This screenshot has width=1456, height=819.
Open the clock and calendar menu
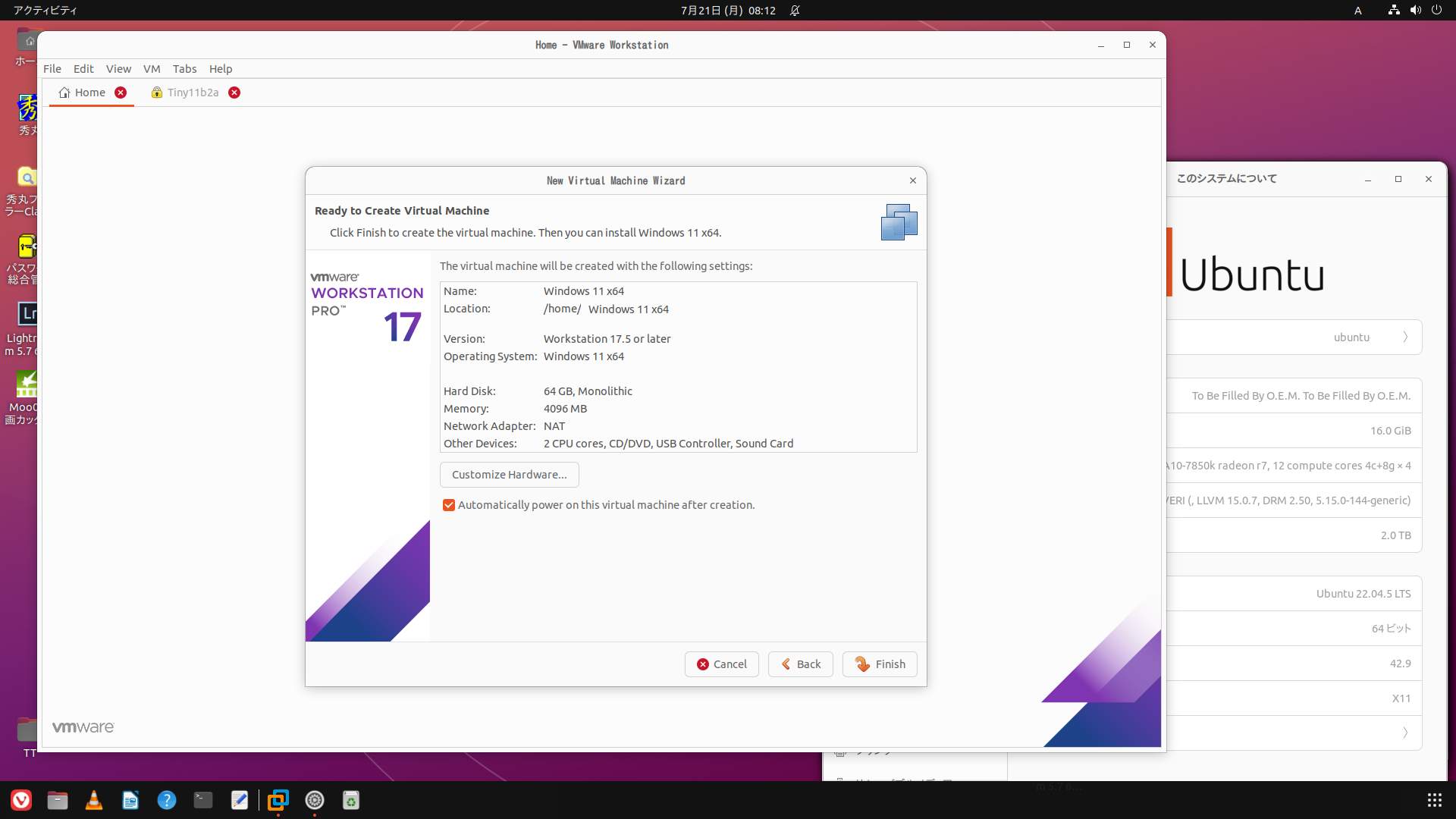pos(728,11)
